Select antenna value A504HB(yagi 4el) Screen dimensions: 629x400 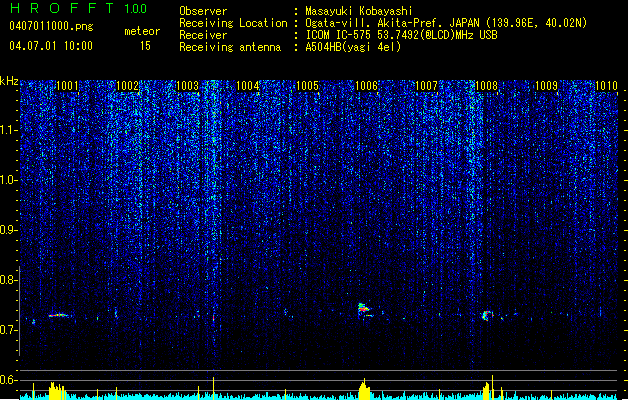(x=353, y=47)
